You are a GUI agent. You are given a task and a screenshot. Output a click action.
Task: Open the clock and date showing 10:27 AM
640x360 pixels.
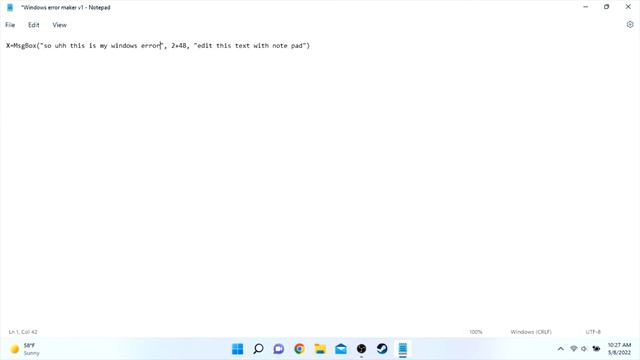point(619,349)
